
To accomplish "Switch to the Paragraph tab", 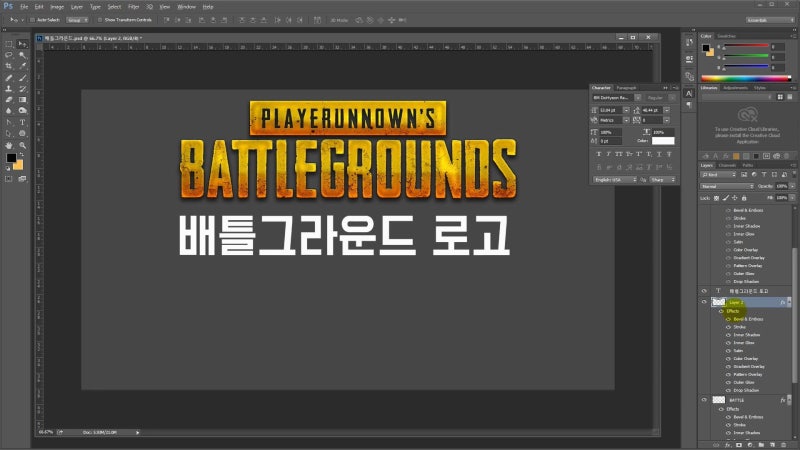I will tap(627, 88).
